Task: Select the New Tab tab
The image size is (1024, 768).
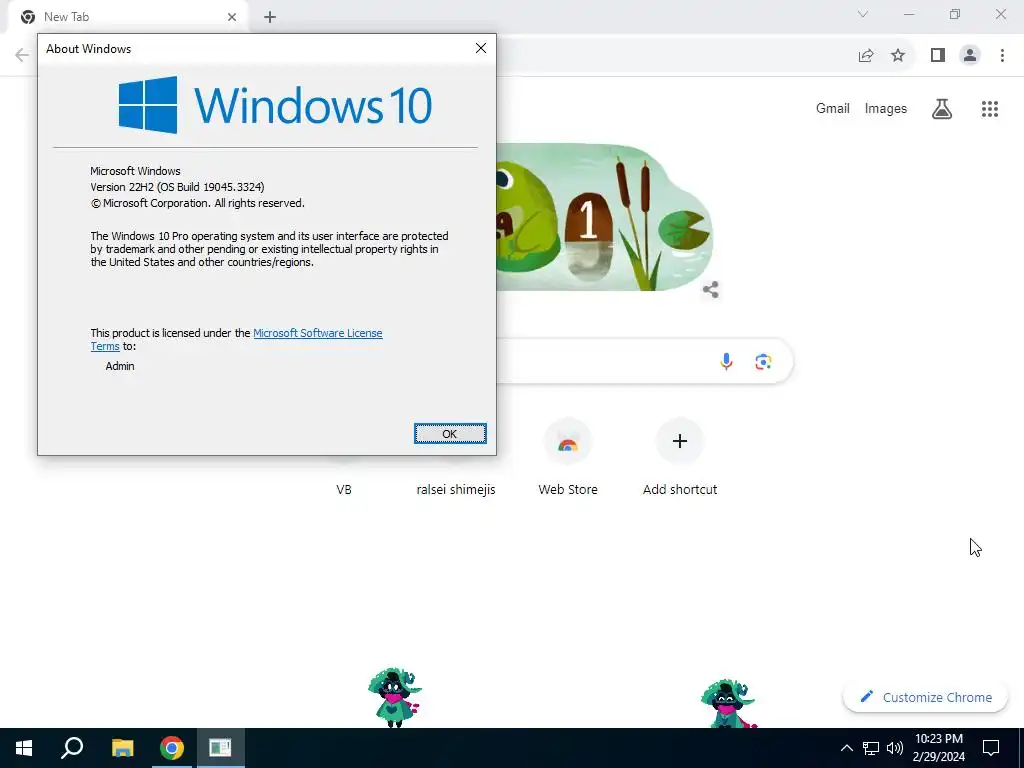Action: 127,17
